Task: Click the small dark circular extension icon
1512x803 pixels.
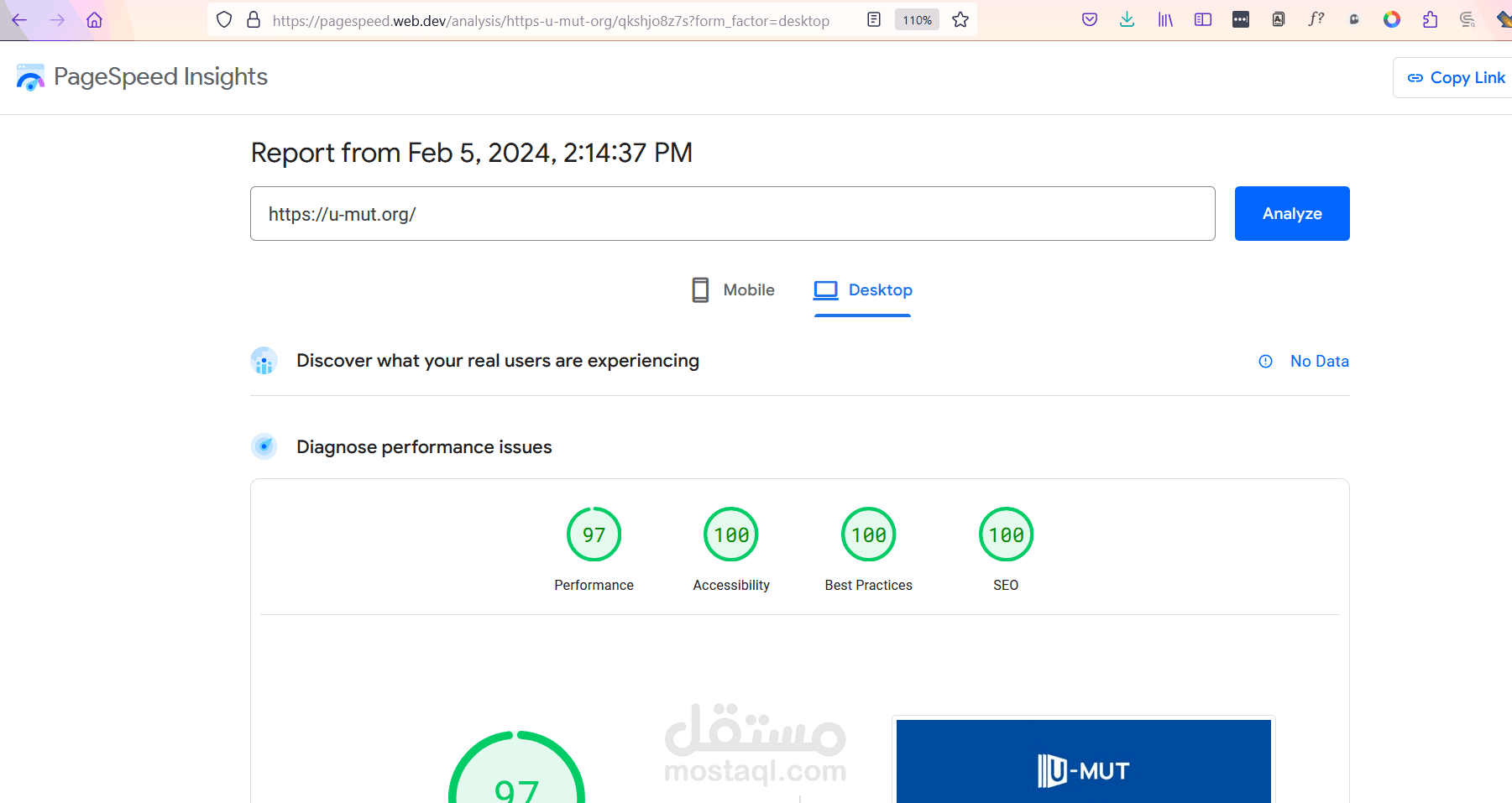Action: pyautogui.click(x=1354, y=20)
